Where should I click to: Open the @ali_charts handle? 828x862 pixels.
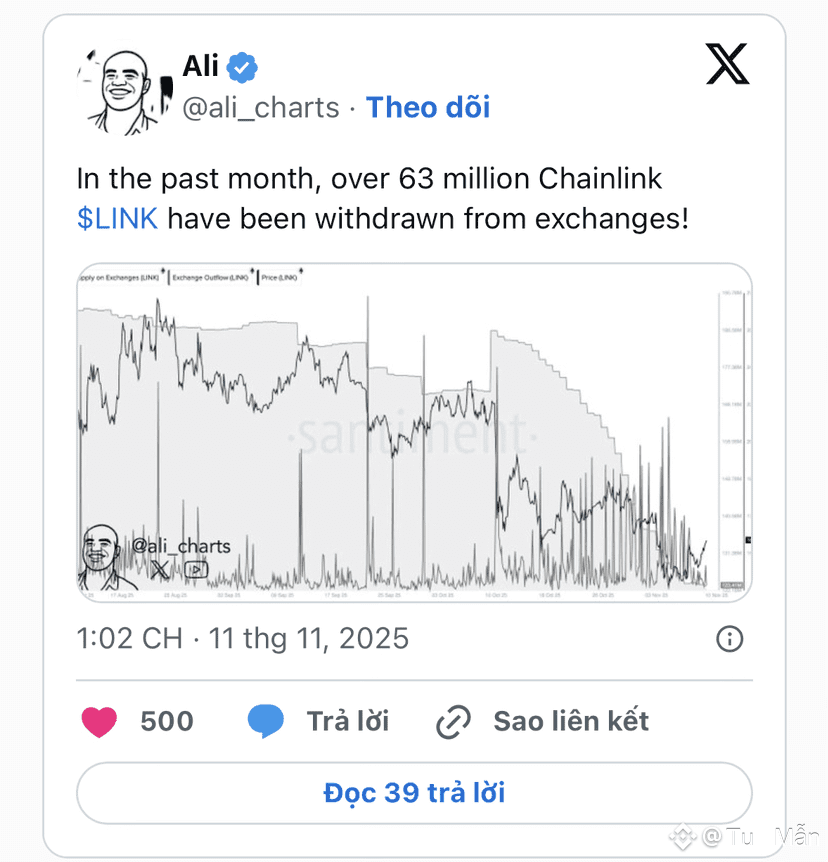(x=261, y=107)
